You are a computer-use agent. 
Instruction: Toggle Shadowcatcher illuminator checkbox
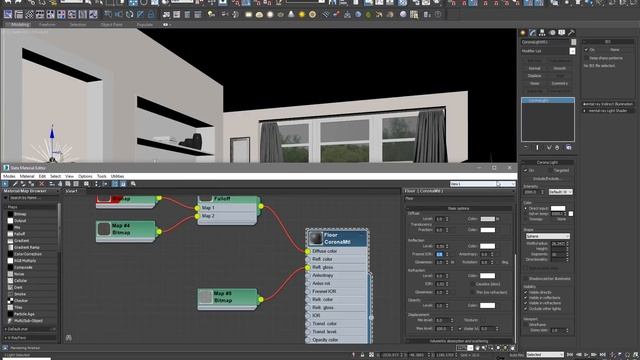526,278
